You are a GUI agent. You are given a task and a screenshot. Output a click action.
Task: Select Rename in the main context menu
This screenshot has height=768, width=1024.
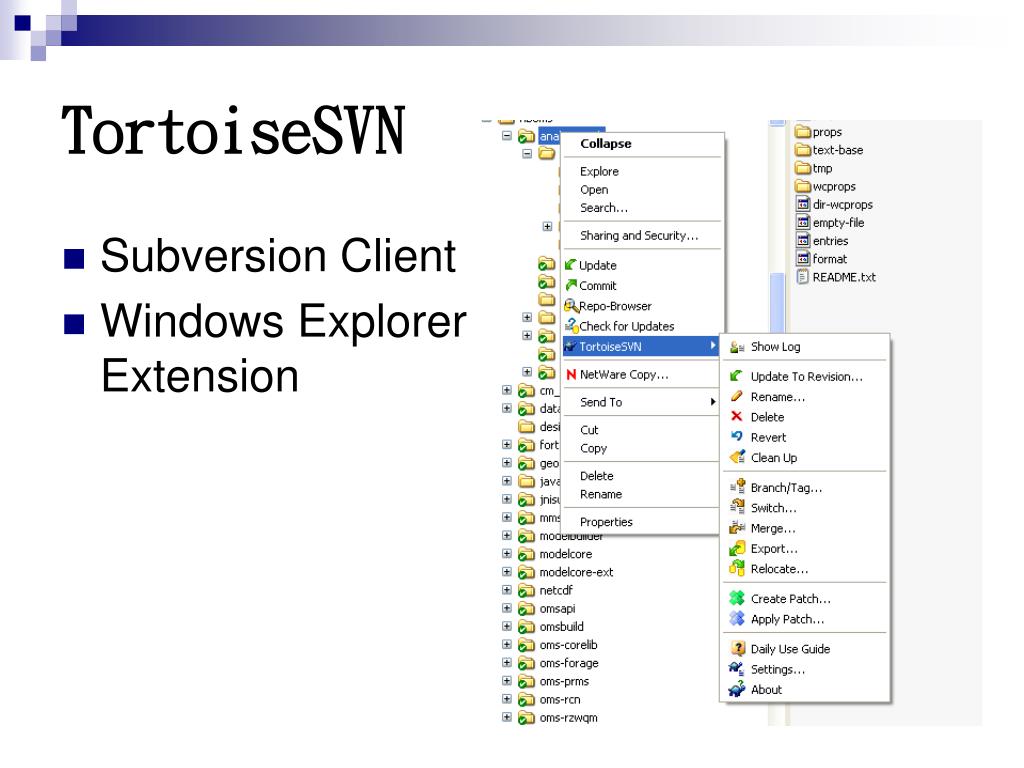click(x=640, y=494)
